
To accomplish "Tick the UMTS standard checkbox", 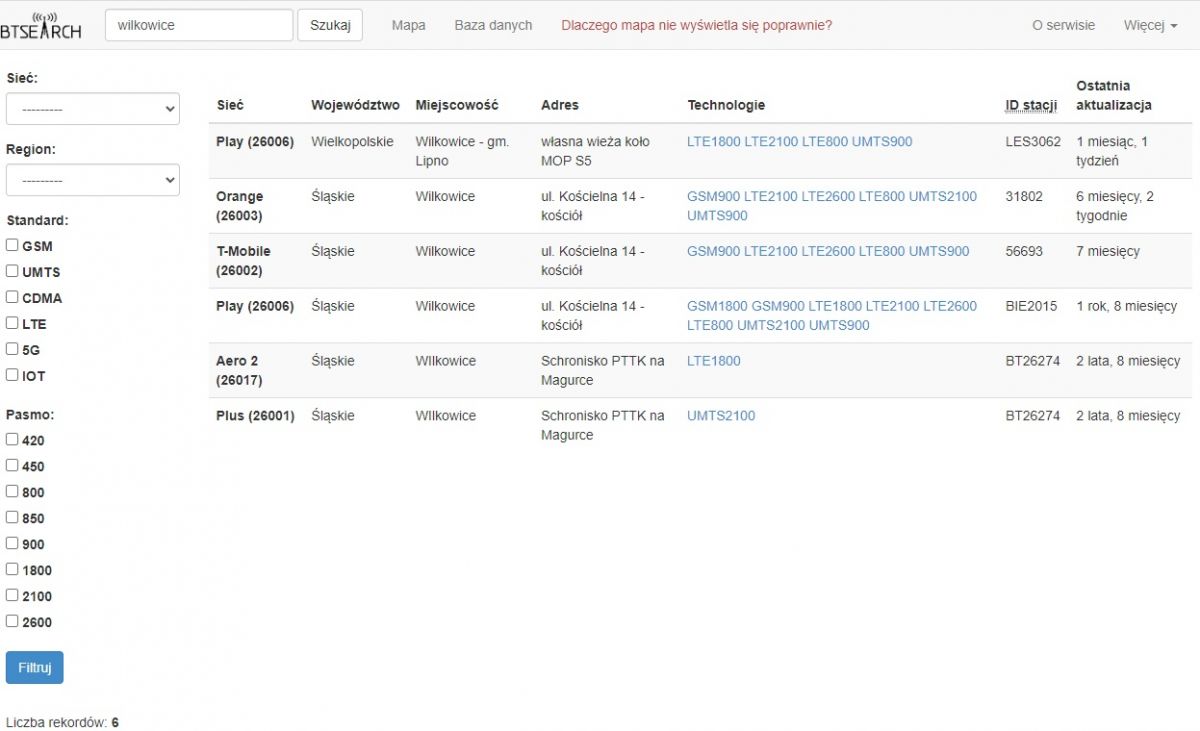I will [x=12, y=271].
